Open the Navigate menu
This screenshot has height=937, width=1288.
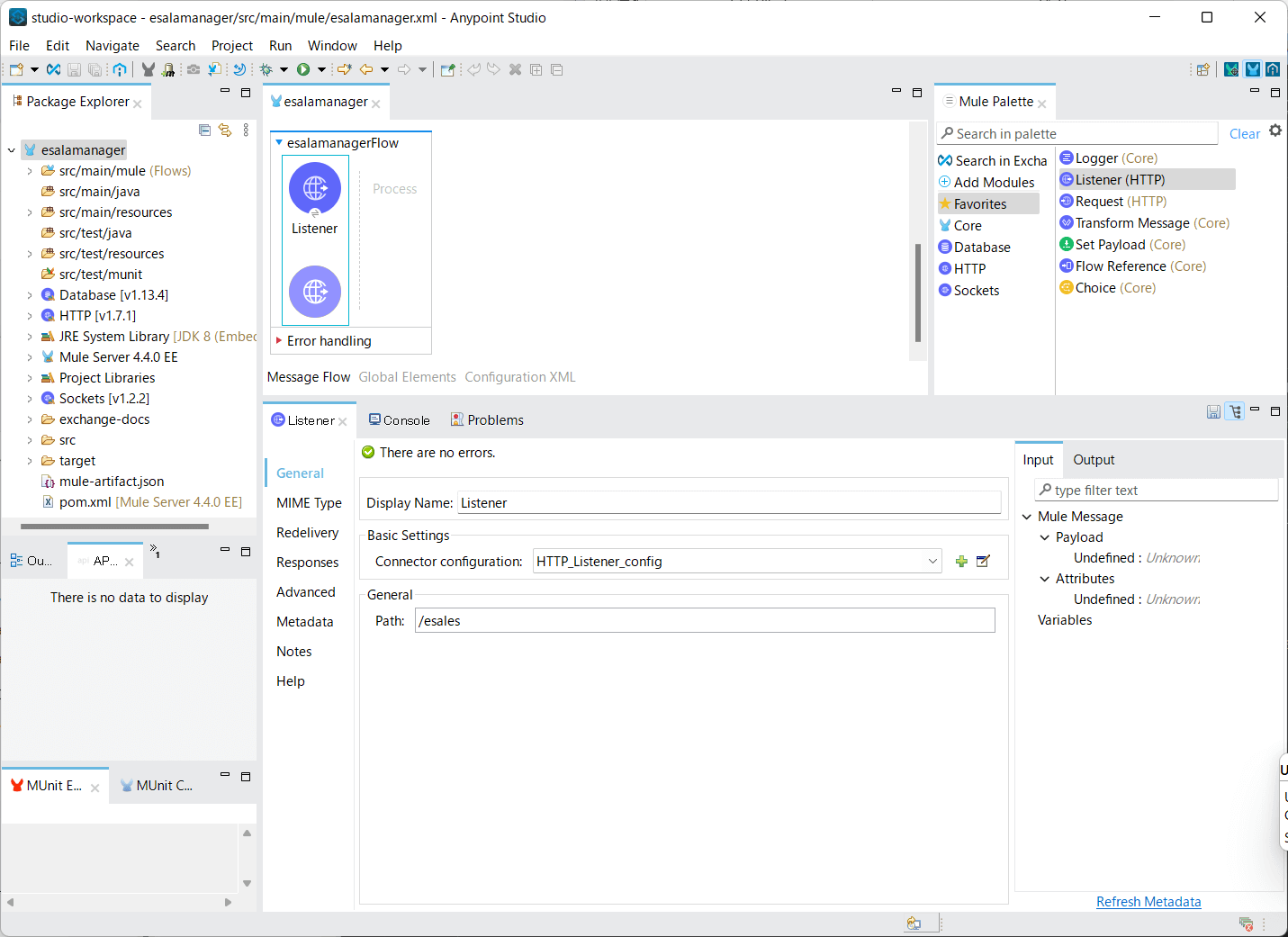pos(112,46)
